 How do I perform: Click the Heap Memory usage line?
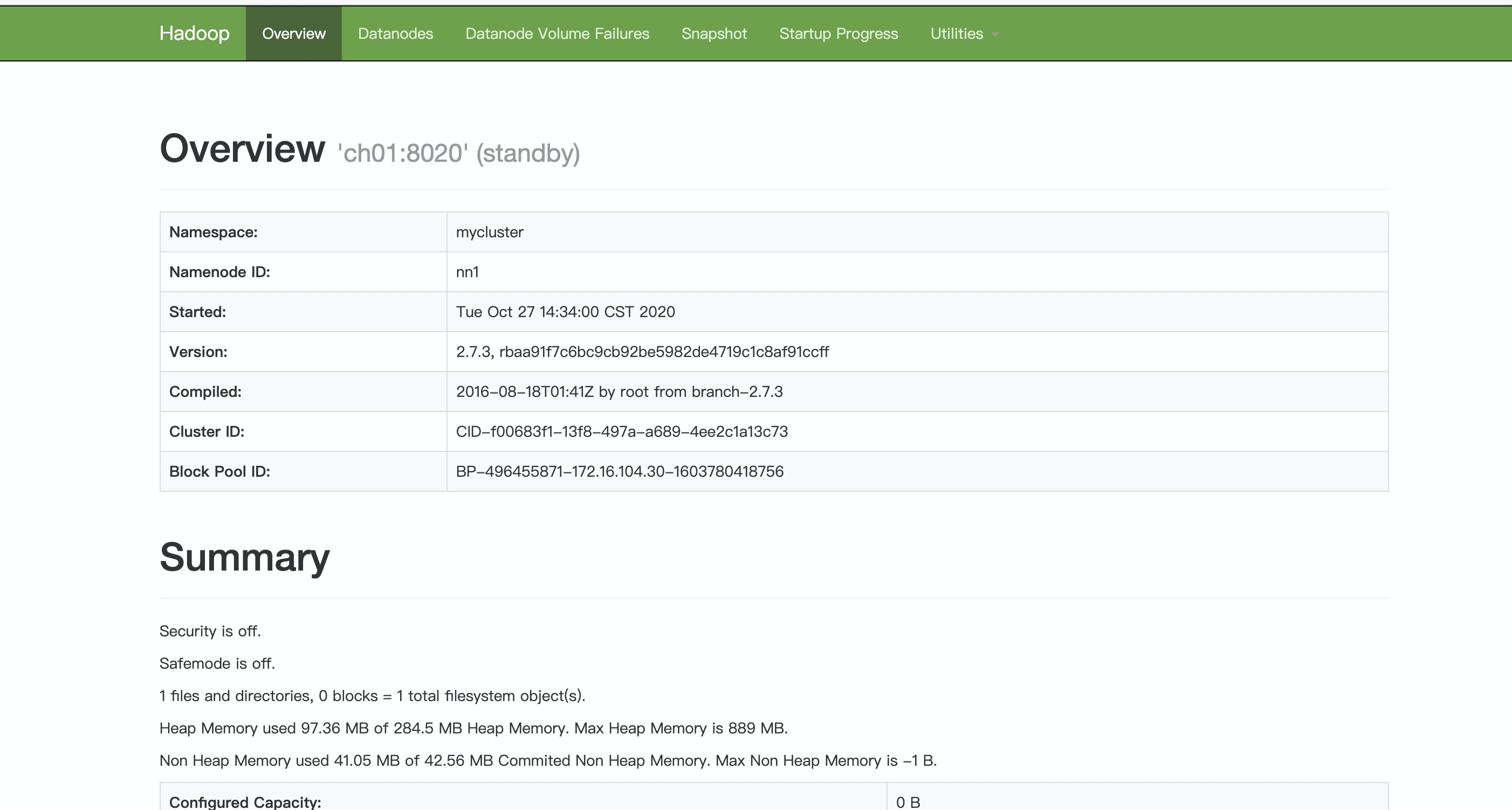coord(473,728)
